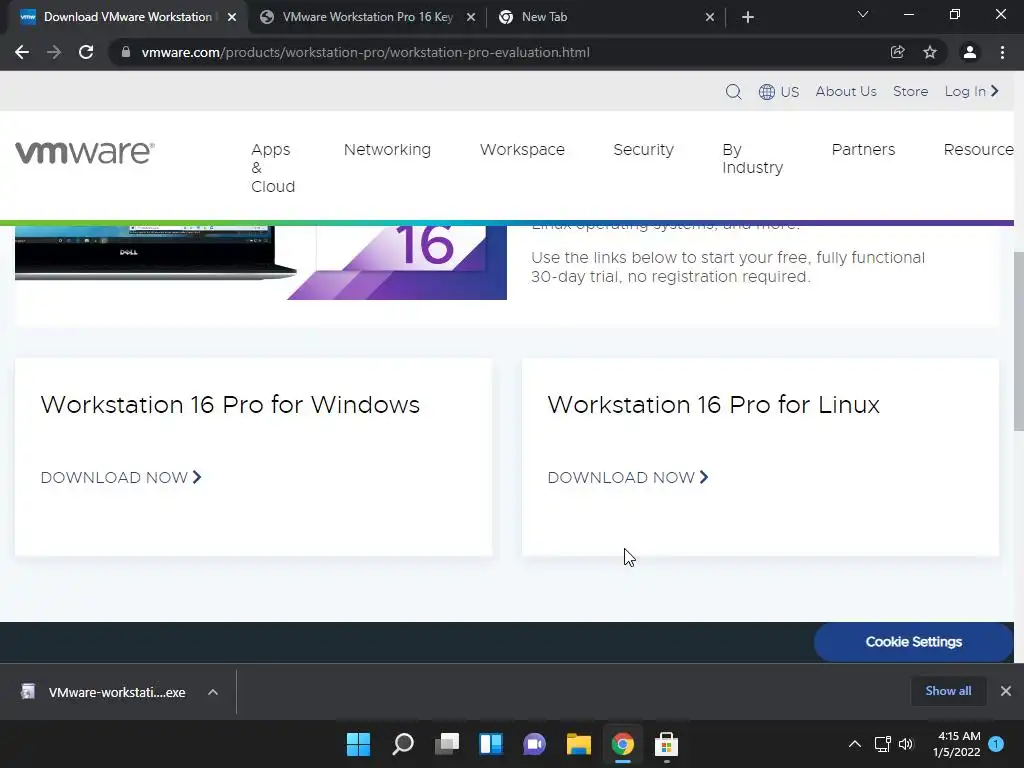This screenshot has height=768, width=1024.
Task: Click the padlock site info icon
Action: pos(125,52)
